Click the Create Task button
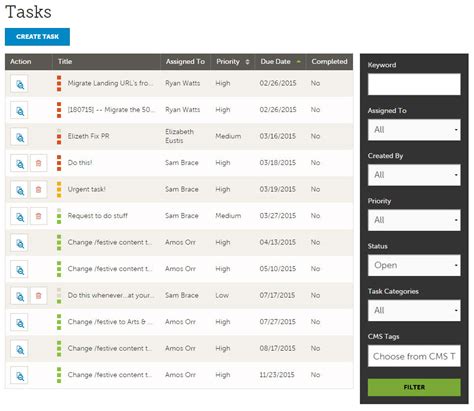474x411 pixels. pyautogui.click(x=37, y=37)
